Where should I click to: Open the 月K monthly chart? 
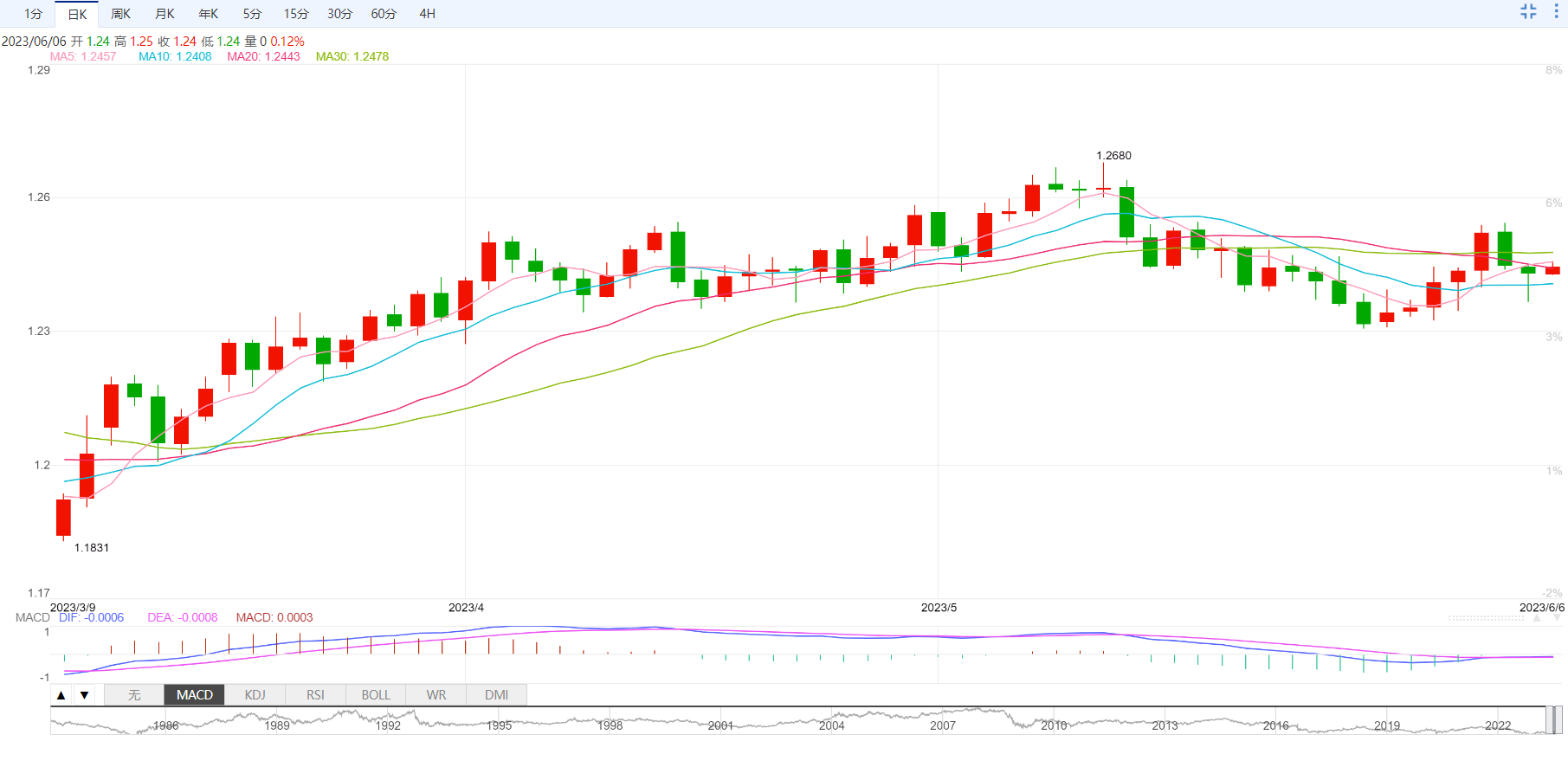coord(165,14)
